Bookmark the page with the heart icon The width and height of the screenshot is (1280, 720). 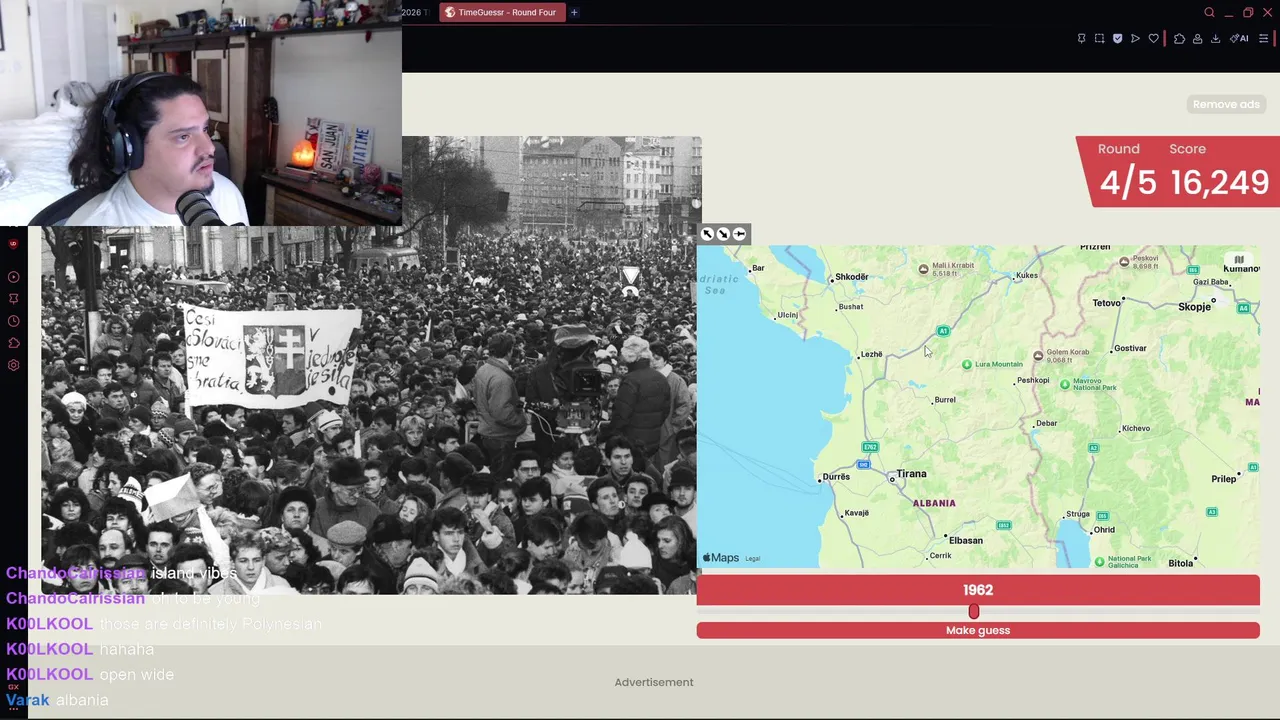click(1153, 38)
